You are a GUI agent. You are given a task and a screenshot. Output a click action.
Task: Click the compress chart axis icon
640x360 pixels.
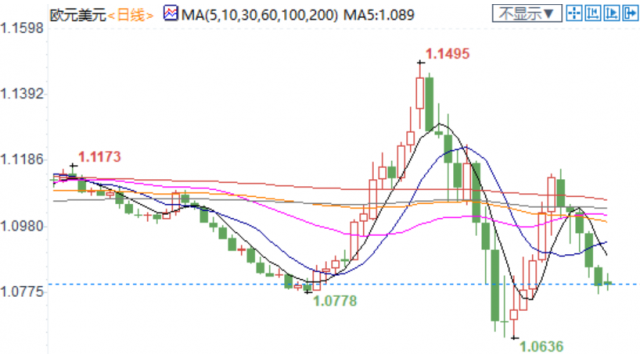pos(593,13)
